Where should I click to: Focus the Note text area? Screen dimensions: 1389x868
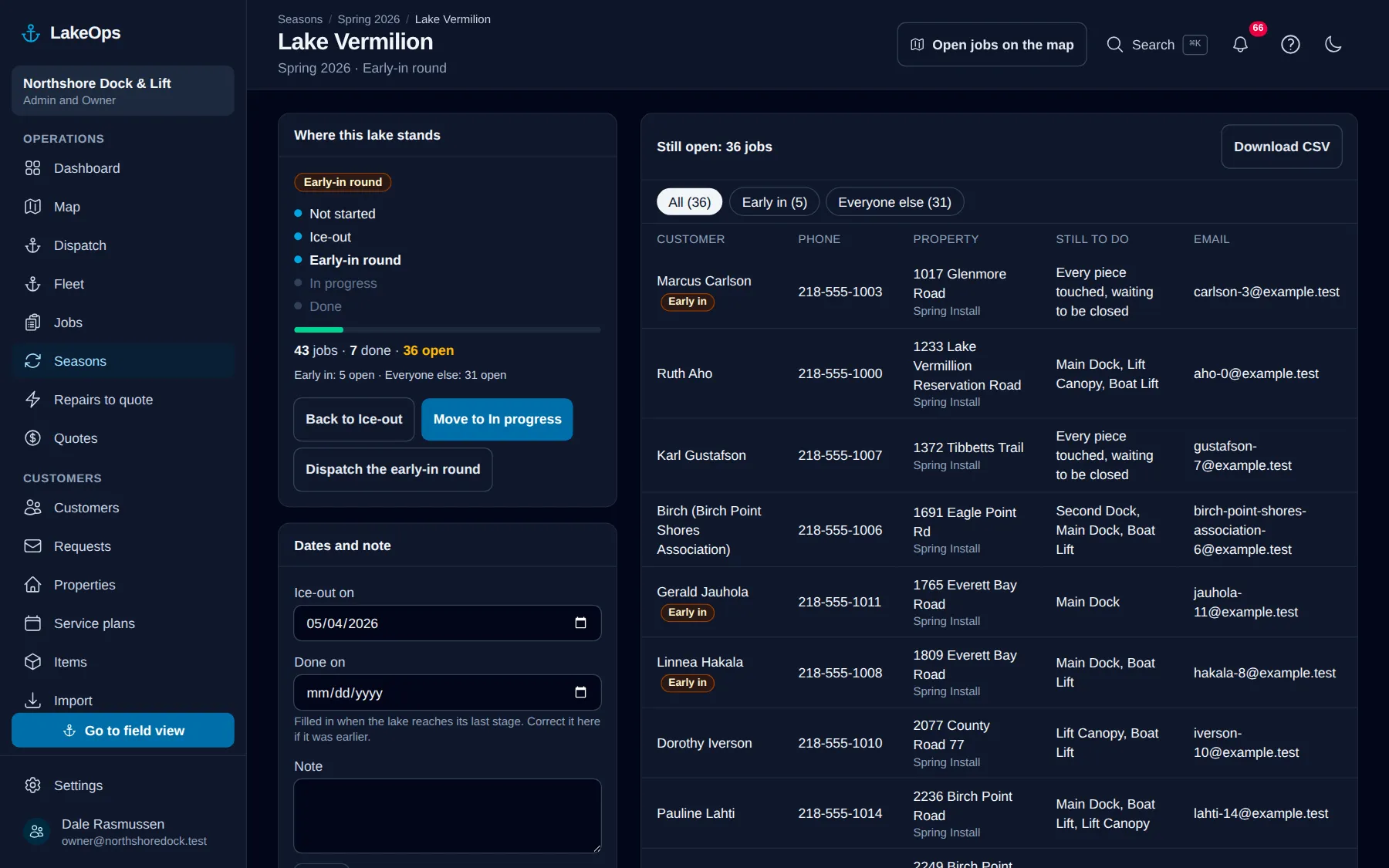click(x=447, y=816)
